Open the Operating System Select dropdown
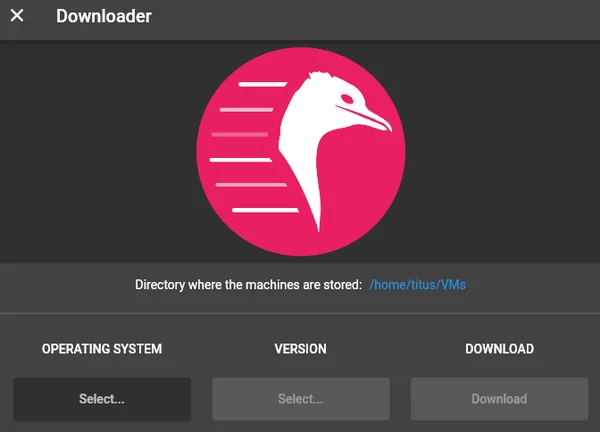The height and width of the screenshot is (432, 600). coord(102,399)
